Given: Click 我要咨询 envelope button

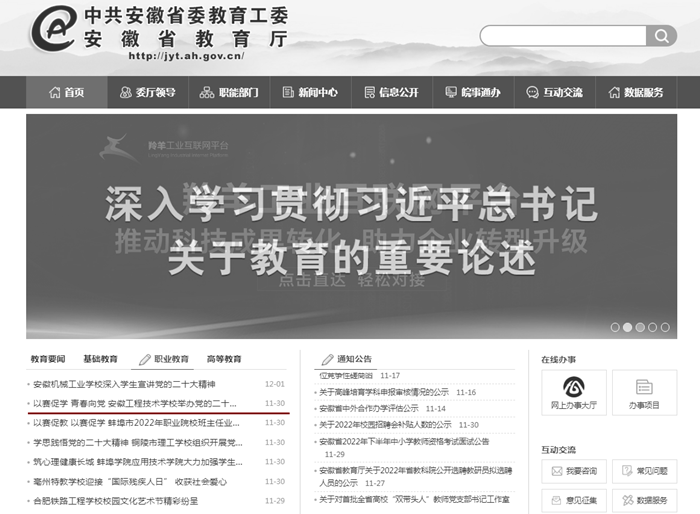Looking at the screenshot, I should (x=573, y=471).
